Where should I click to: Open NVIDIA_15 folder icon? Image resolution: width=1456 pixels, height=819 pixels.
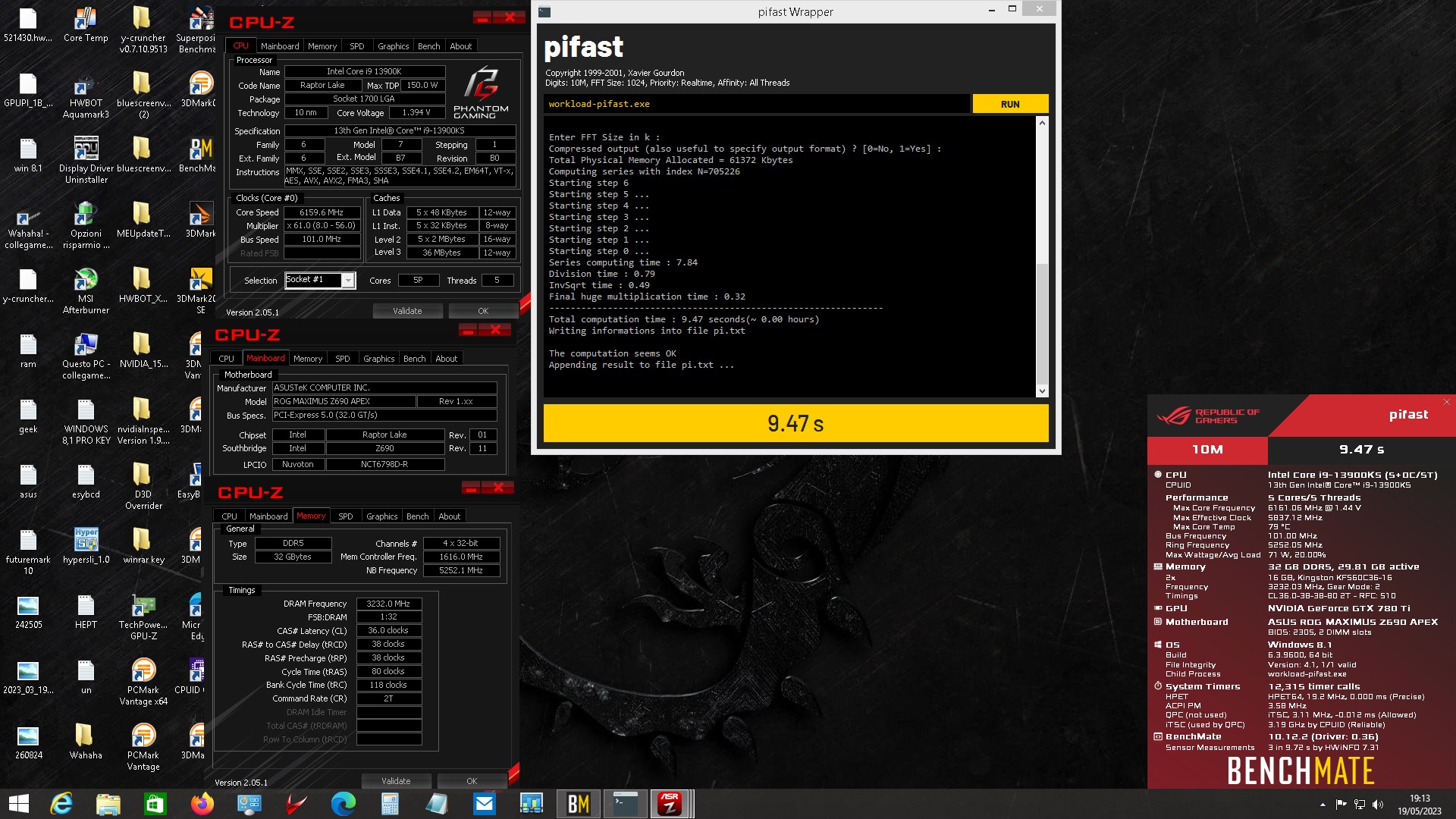coord(143,351)
